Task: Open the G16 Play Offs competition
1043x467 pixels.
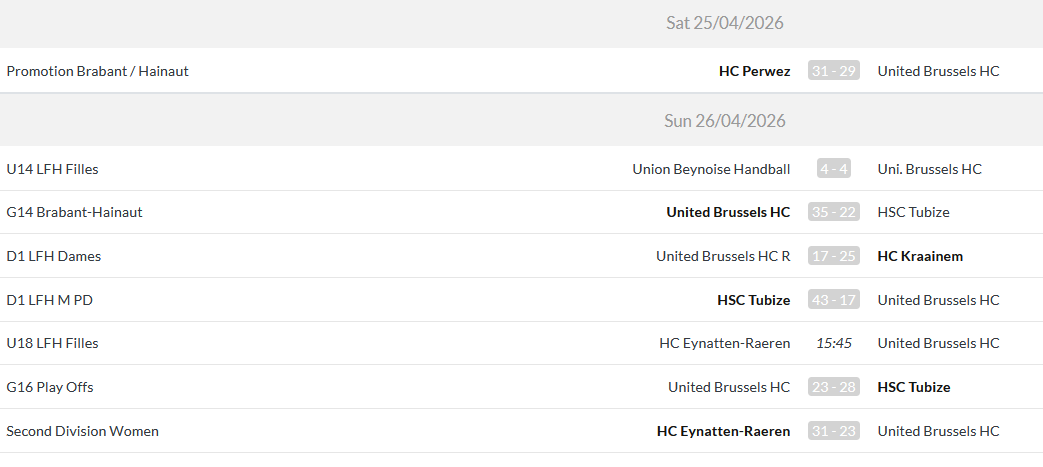Action: 49,387
